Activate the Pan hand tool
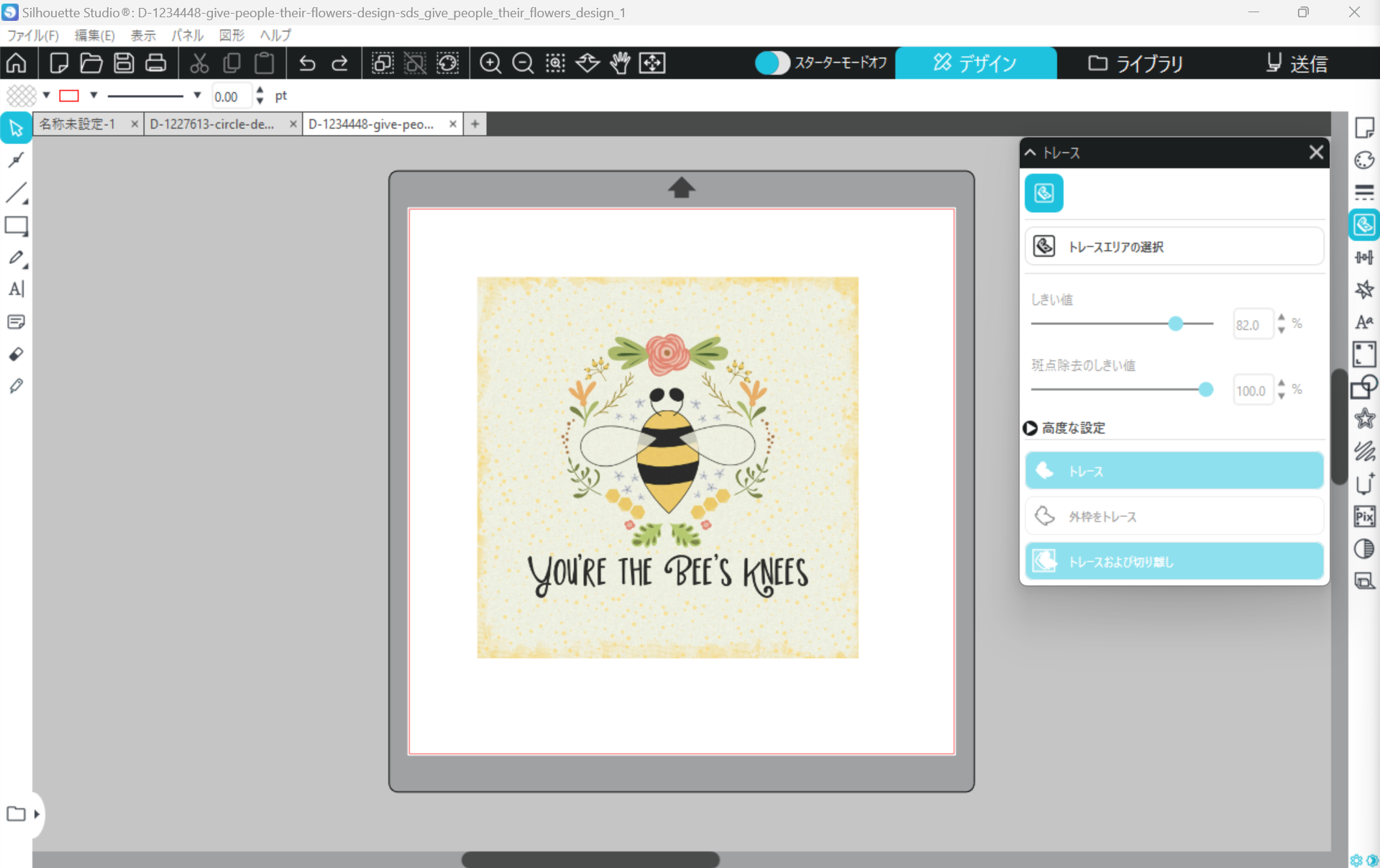Screen dimensions: 1380x868 [x=620, y=63]
